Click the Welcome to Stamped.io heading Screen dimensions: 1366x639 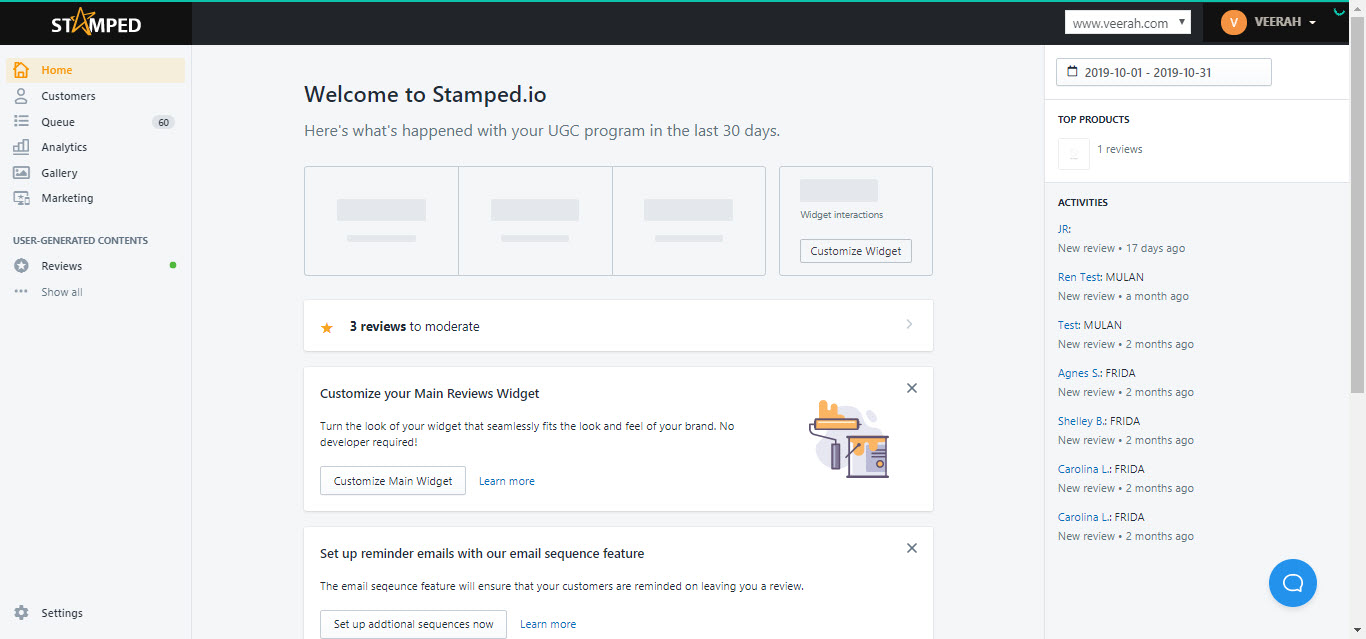(425, 95)
